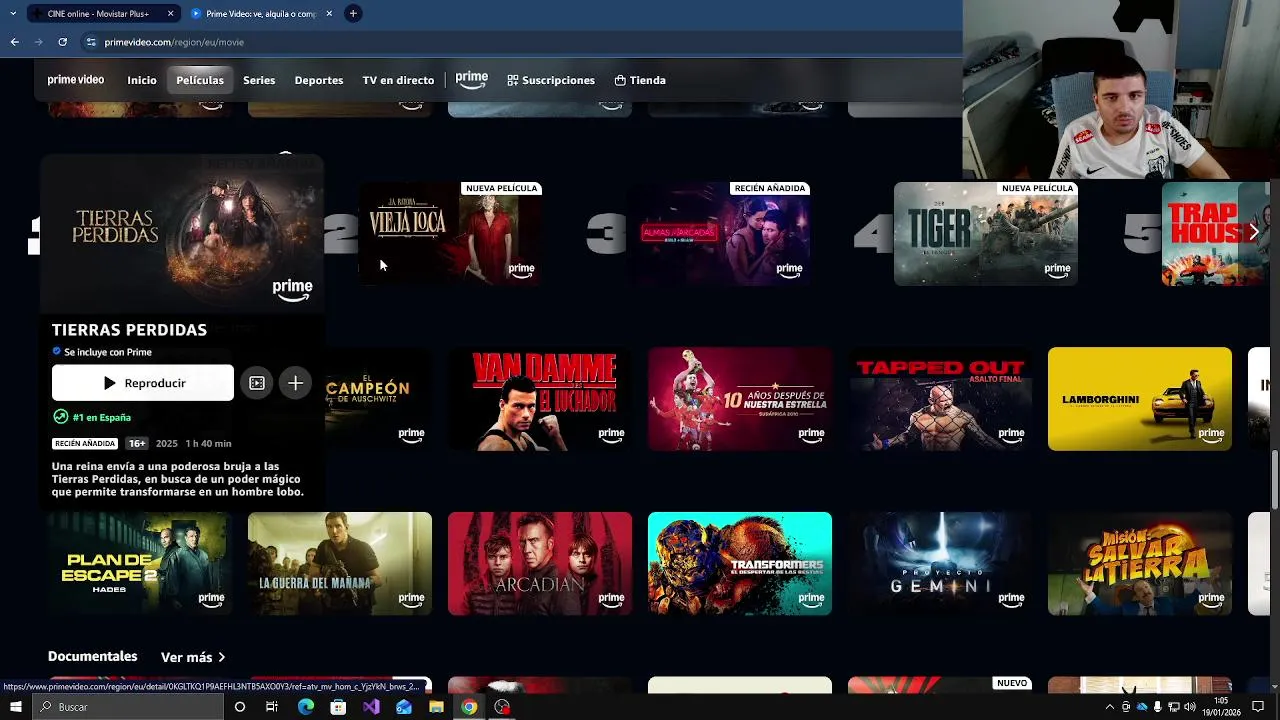Open the Tierras Perdidas title link
Image resolution: width=1280 pixels, height=720 pixels.
(x=129, y=330)
